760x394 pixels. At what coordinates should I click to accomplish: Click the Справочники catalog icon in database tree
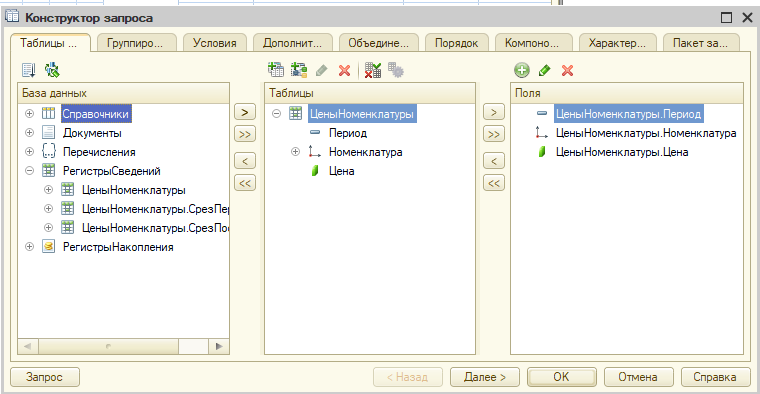(48, 114)
